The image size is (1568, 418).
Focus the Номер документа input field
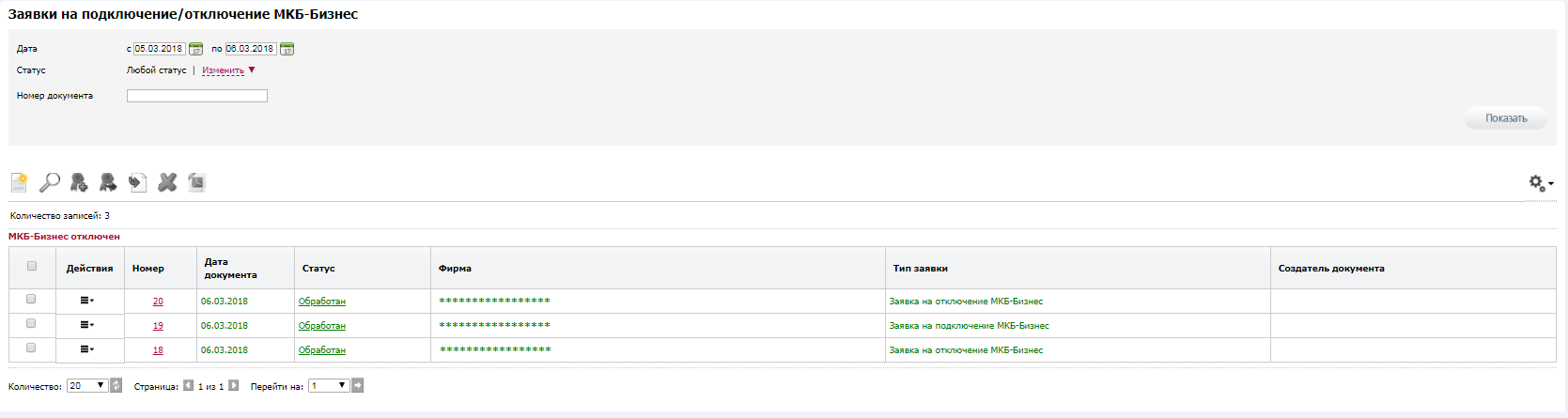[197, 96]
